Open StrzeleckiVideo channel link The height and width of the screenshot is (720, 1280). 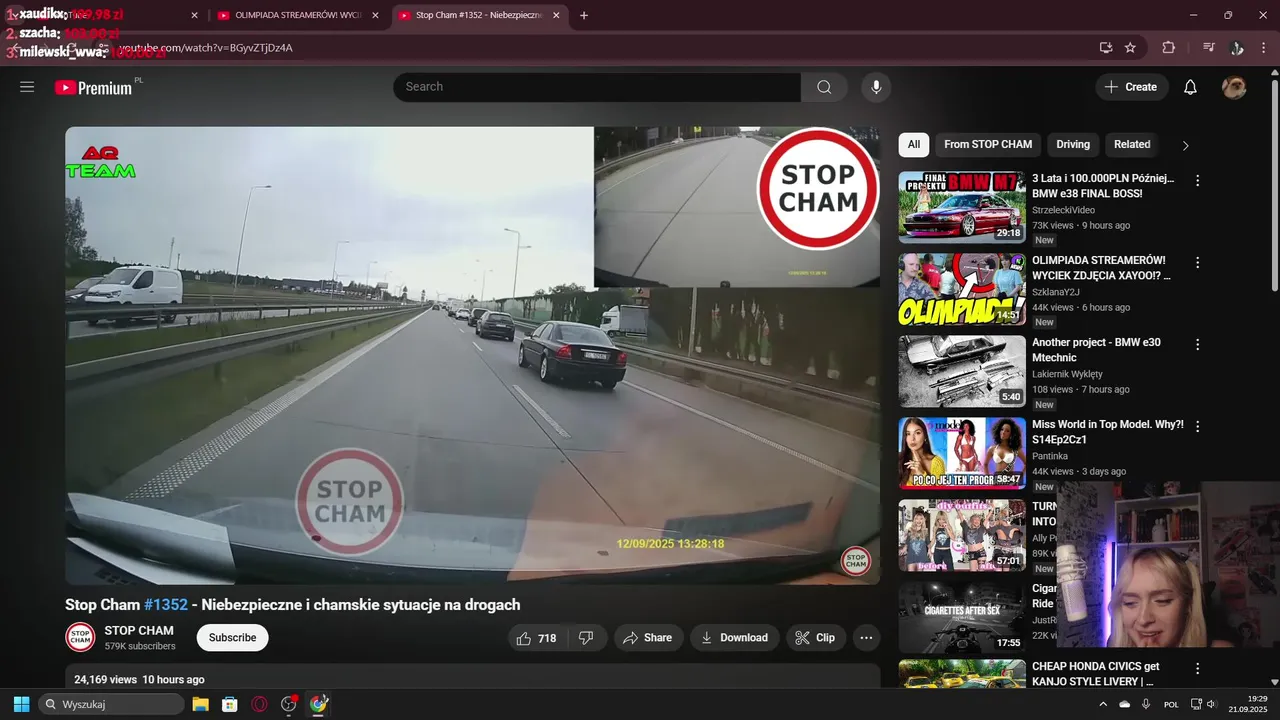point(1063,210)
